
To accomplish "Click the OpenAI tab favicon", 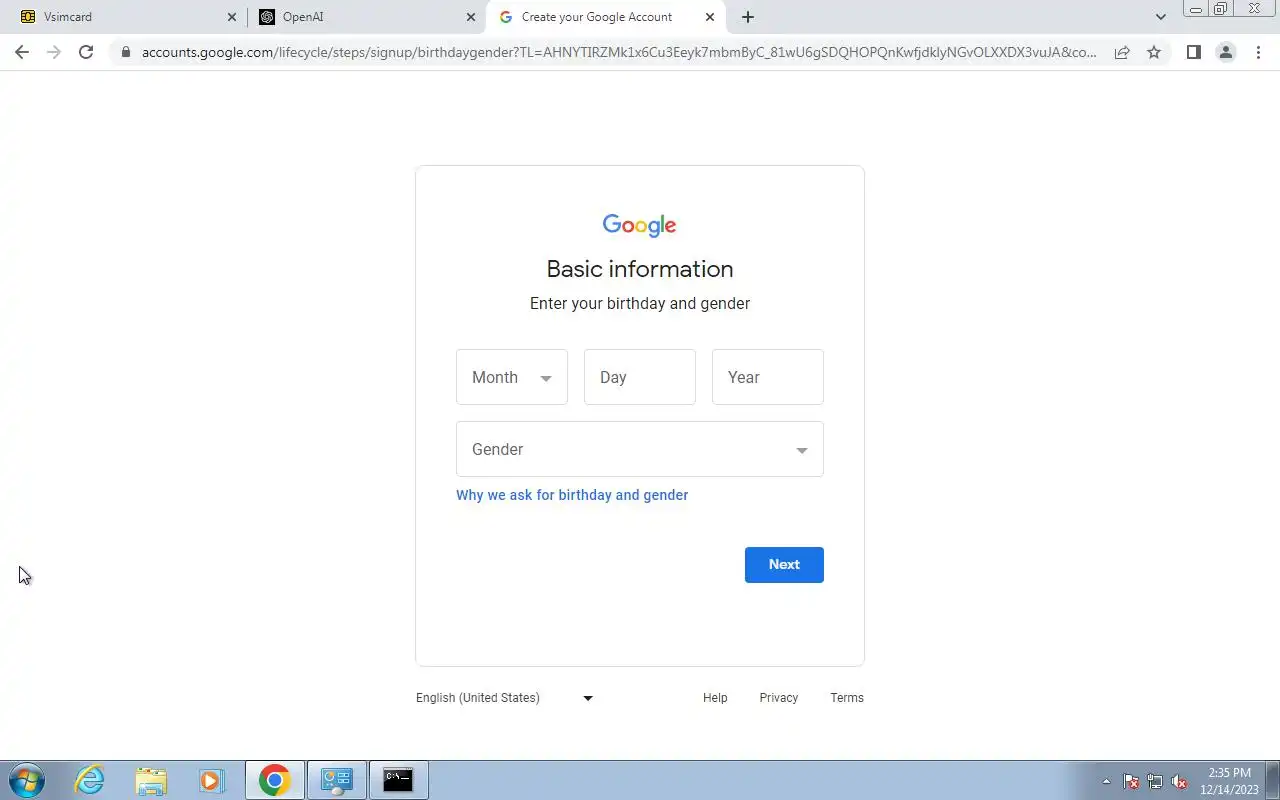I will (x=266, y=17).
